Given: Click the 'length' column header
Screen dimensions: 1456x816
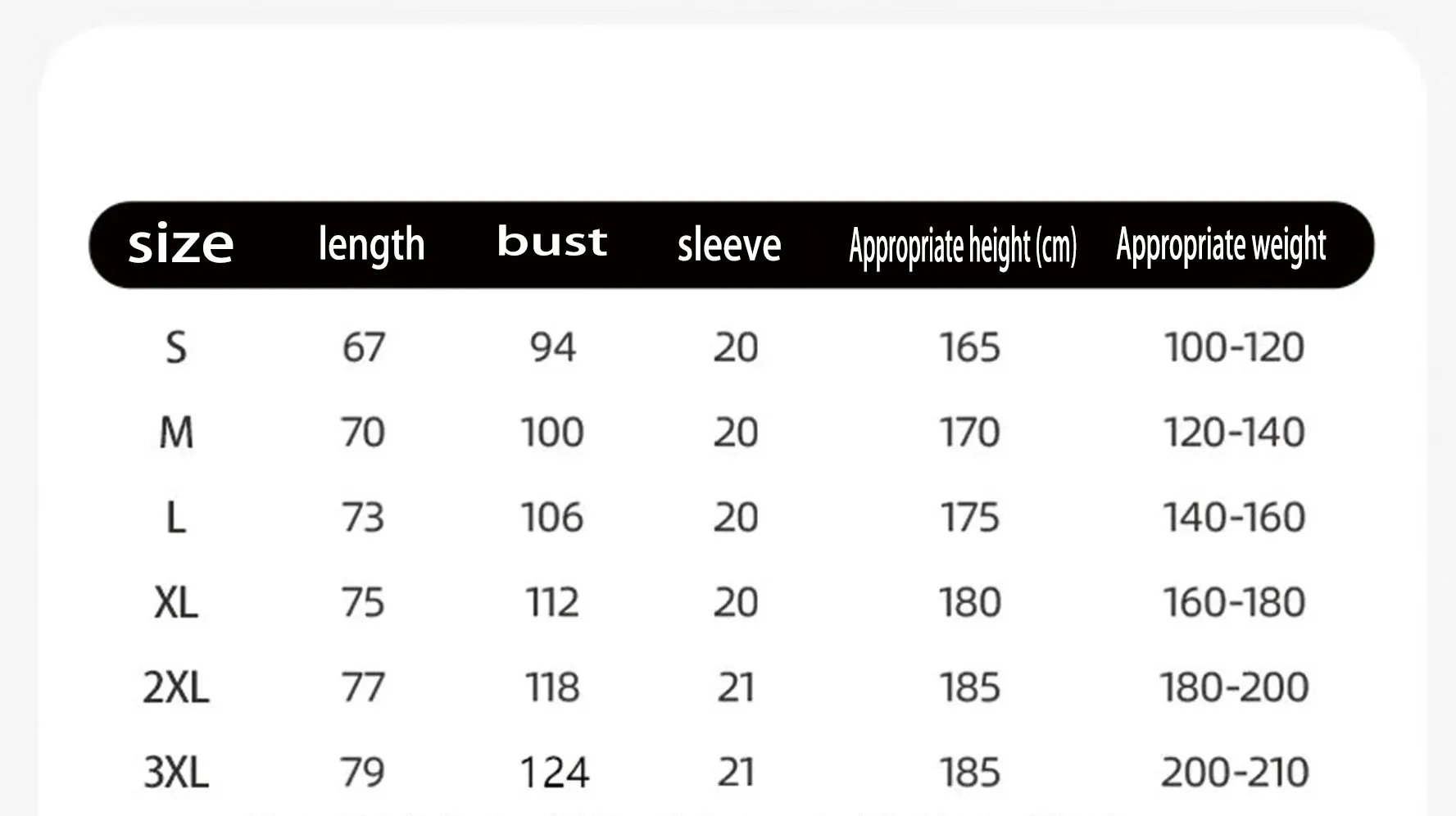Looking at the screenshot, I should 371,245.
